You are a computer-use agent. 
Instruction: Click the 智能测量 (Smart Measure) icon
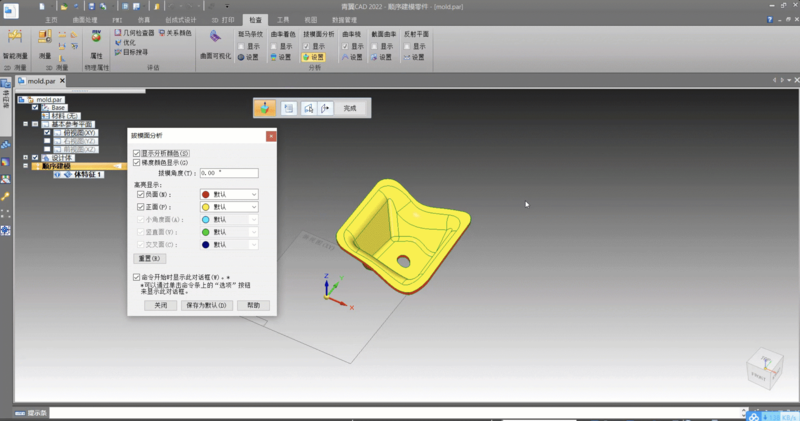tap(15, 39)
